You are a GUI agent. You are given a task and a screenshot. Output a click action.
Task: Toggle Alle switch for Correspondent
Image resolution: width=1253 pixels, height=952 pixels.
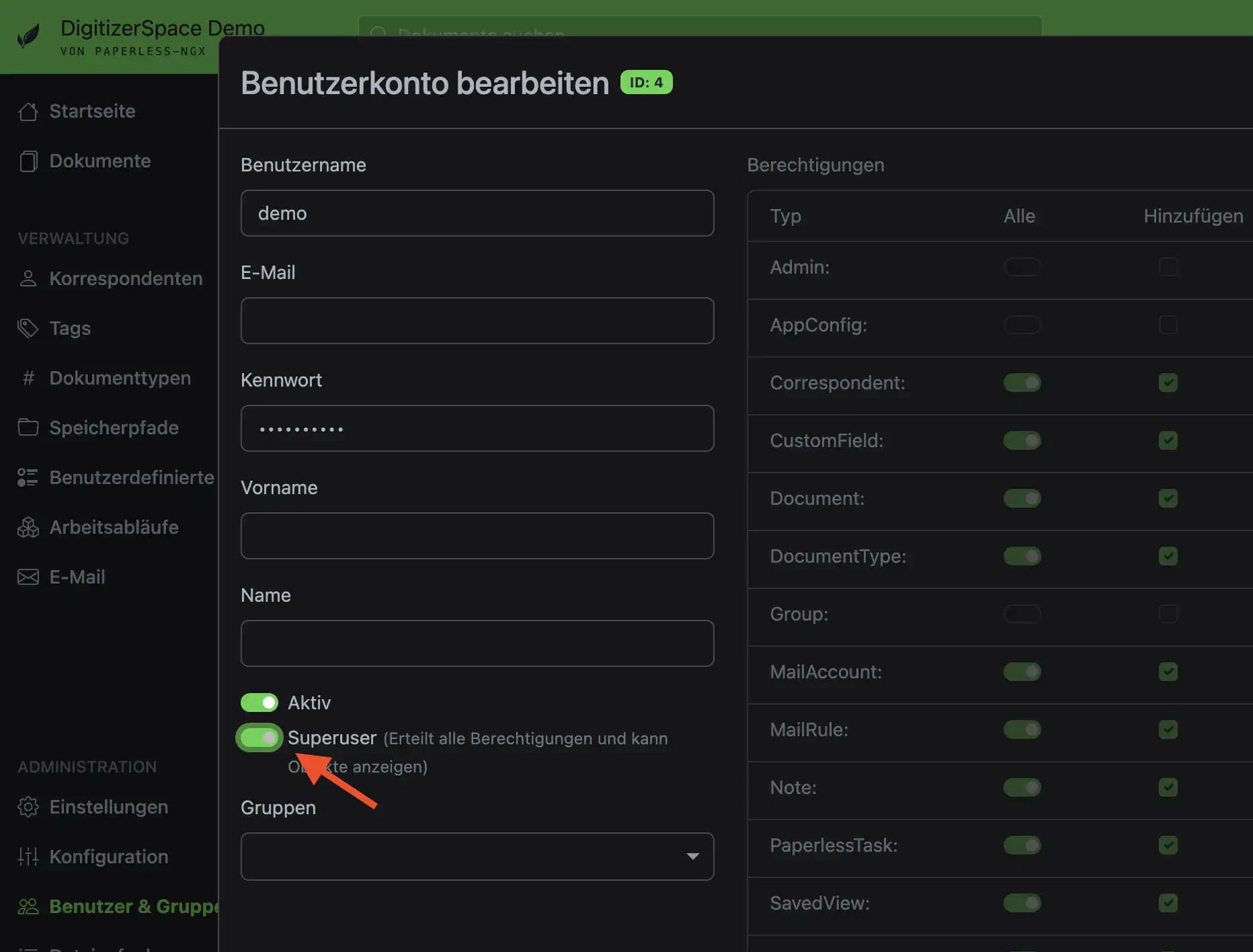pyautogui.click(x=1022, y=383)
